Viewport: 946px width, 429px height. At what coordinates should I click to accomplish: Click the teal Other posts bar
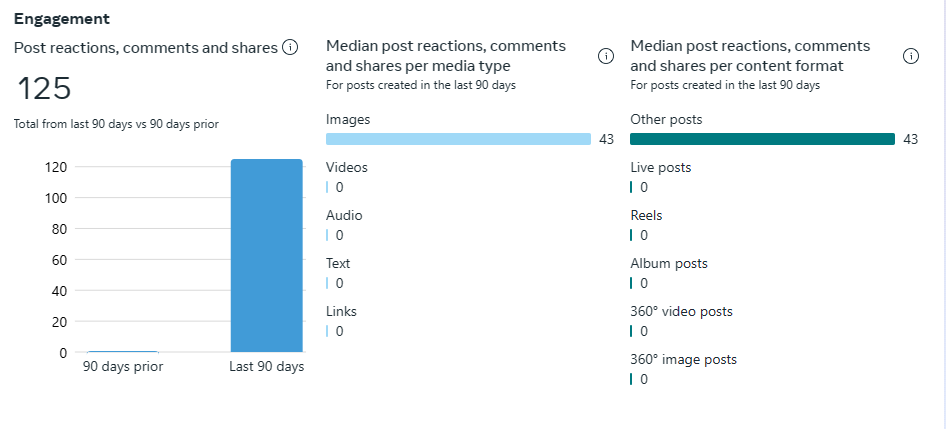point(762,139)
